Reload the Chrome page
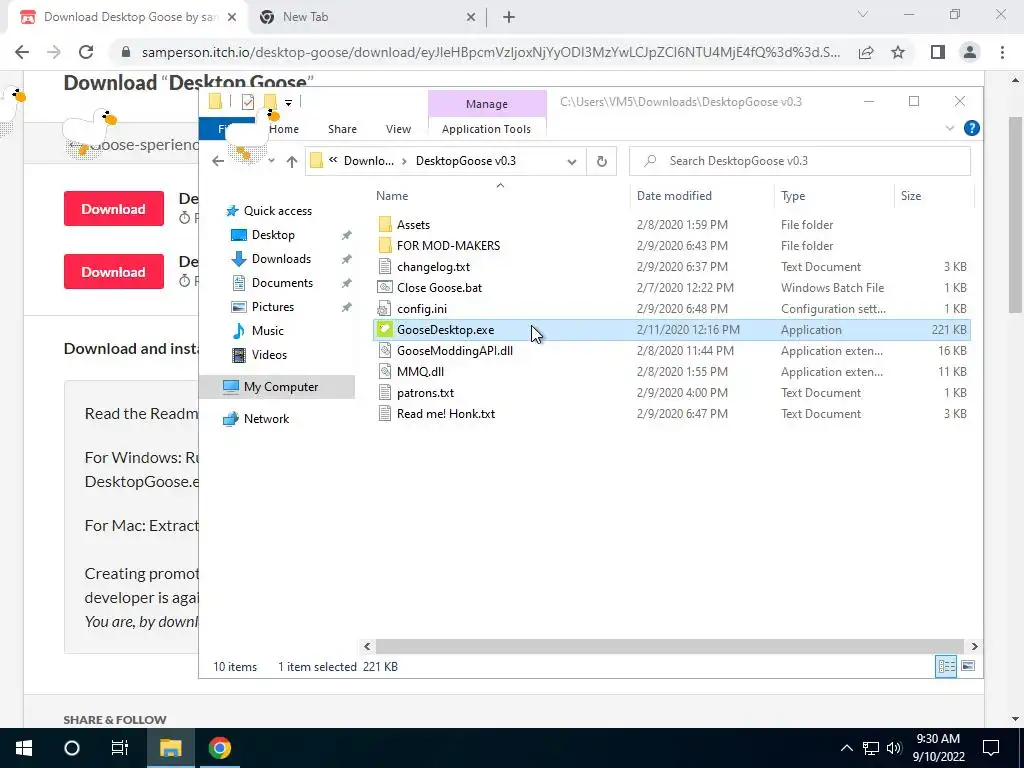 click(x=86, y=52)
